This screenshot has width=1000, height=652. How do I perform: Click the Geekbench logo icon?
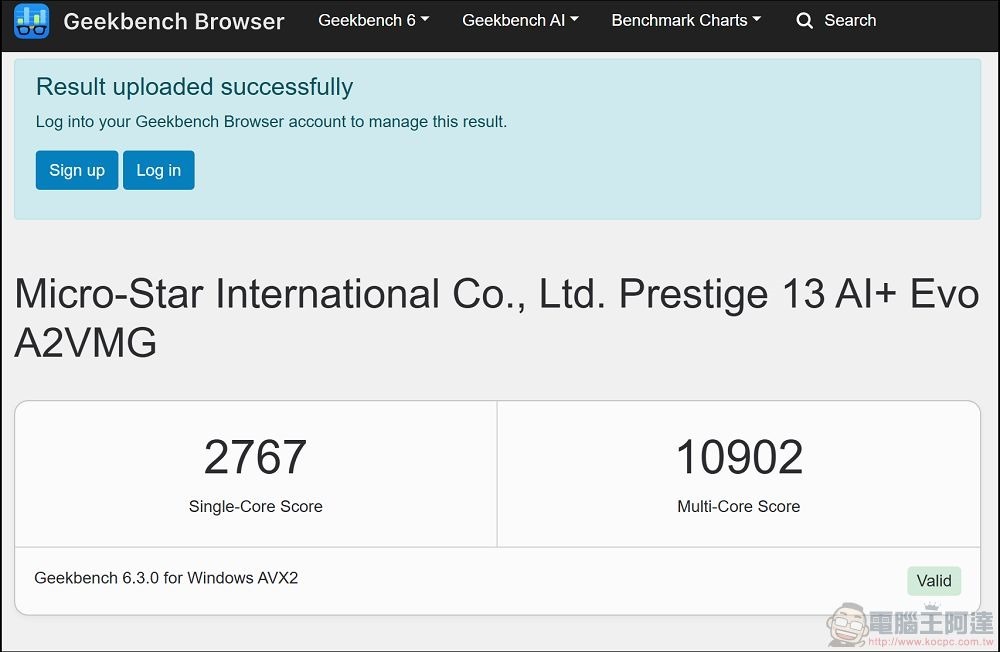pos(31,21)
